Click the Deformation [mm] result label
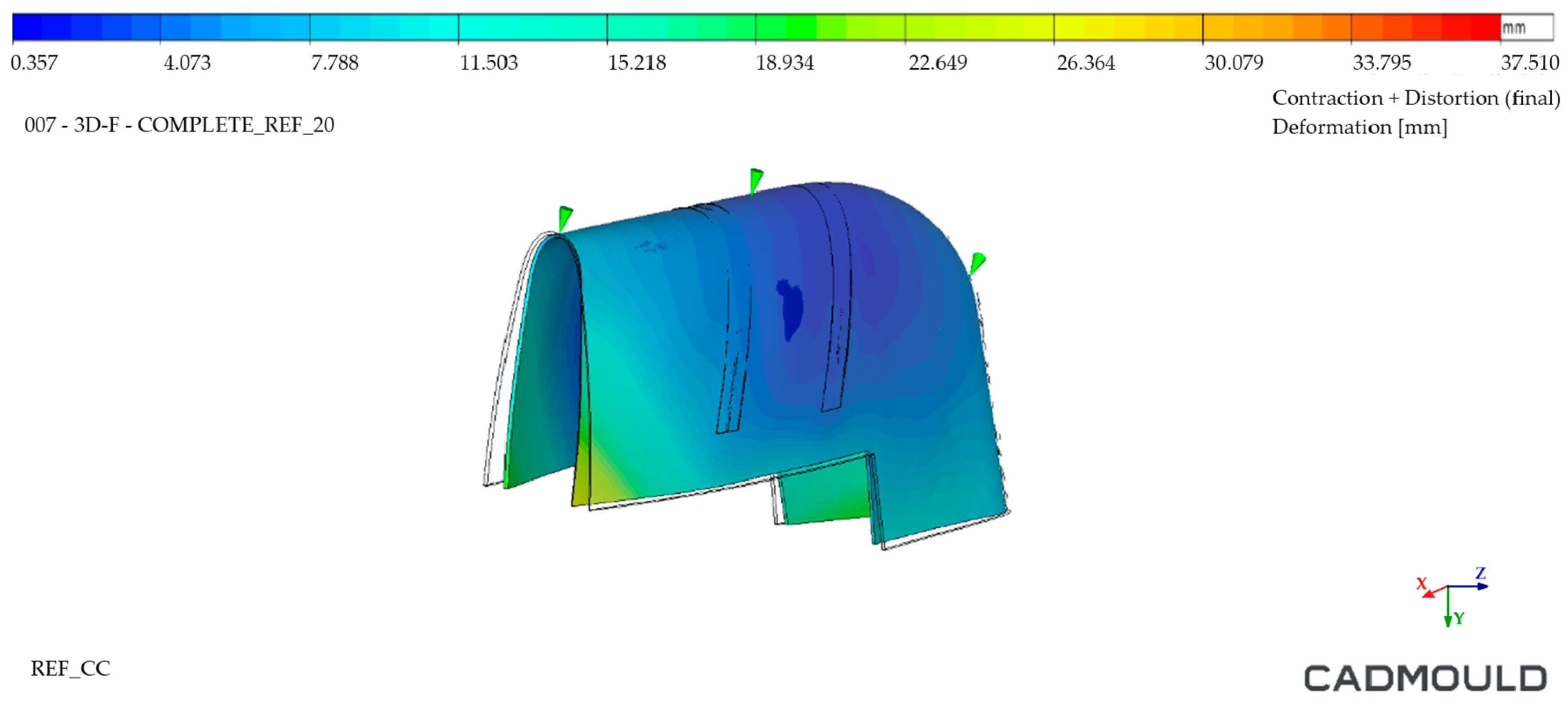This screenshot has height=714, width=1568. (1359, 127)
